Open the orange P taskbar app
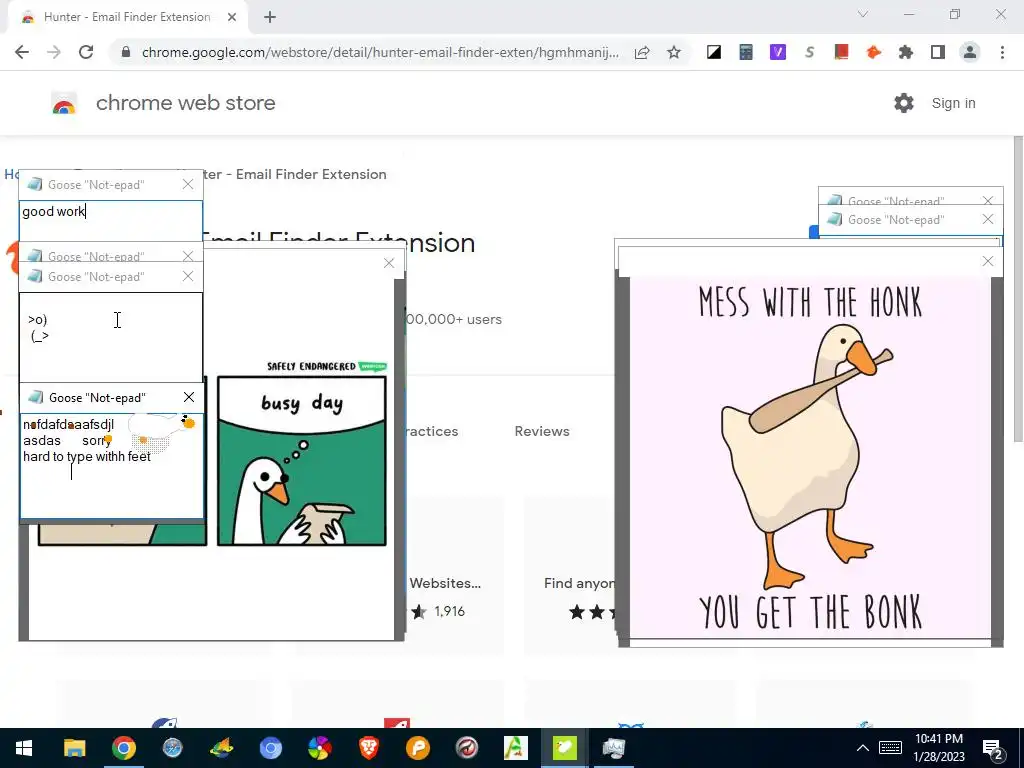 [418, 748]
